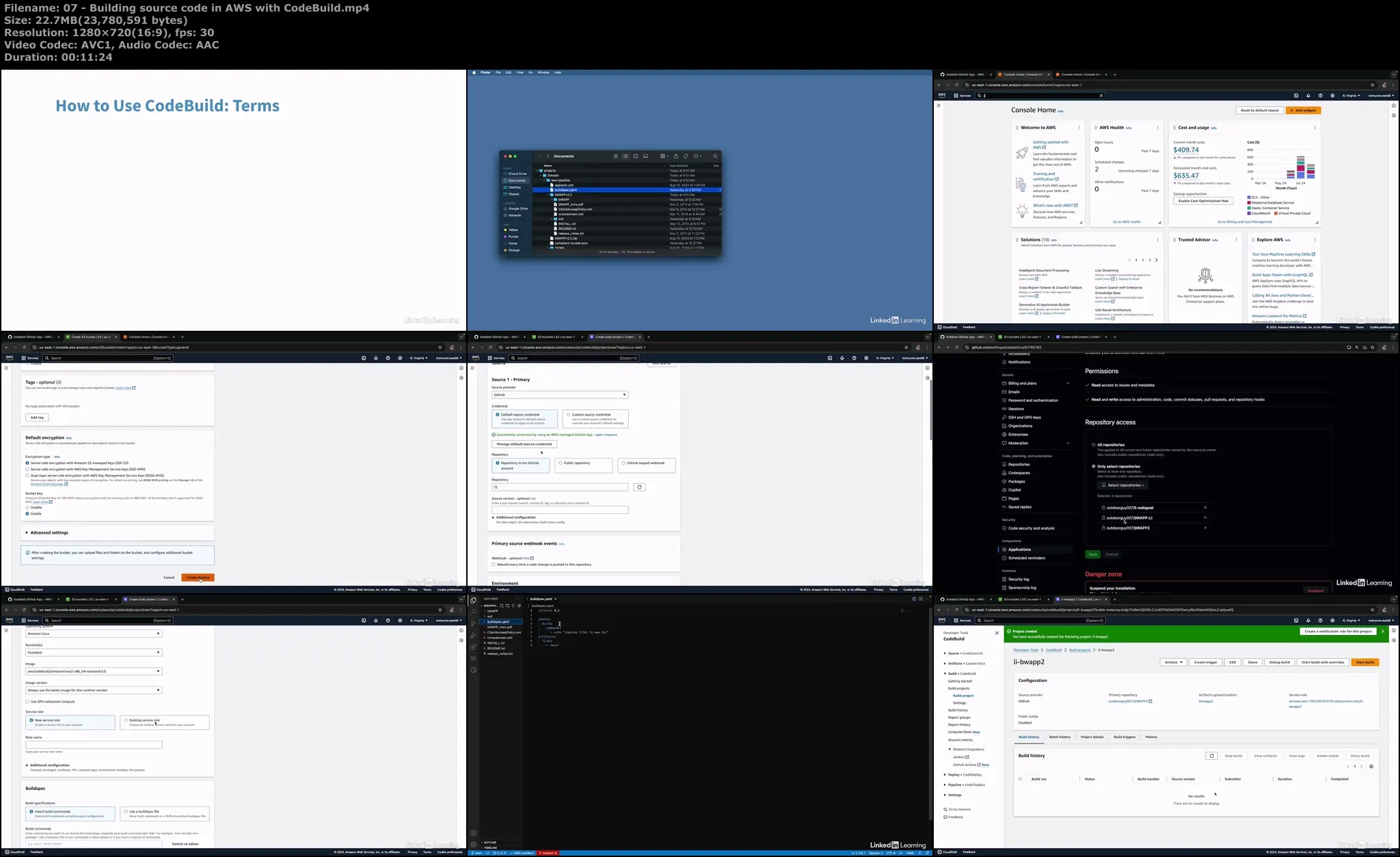The height and width of the screenshot is (857, 1400).
Task: Open the Image version dropdown
Action: tap(94, 690)
